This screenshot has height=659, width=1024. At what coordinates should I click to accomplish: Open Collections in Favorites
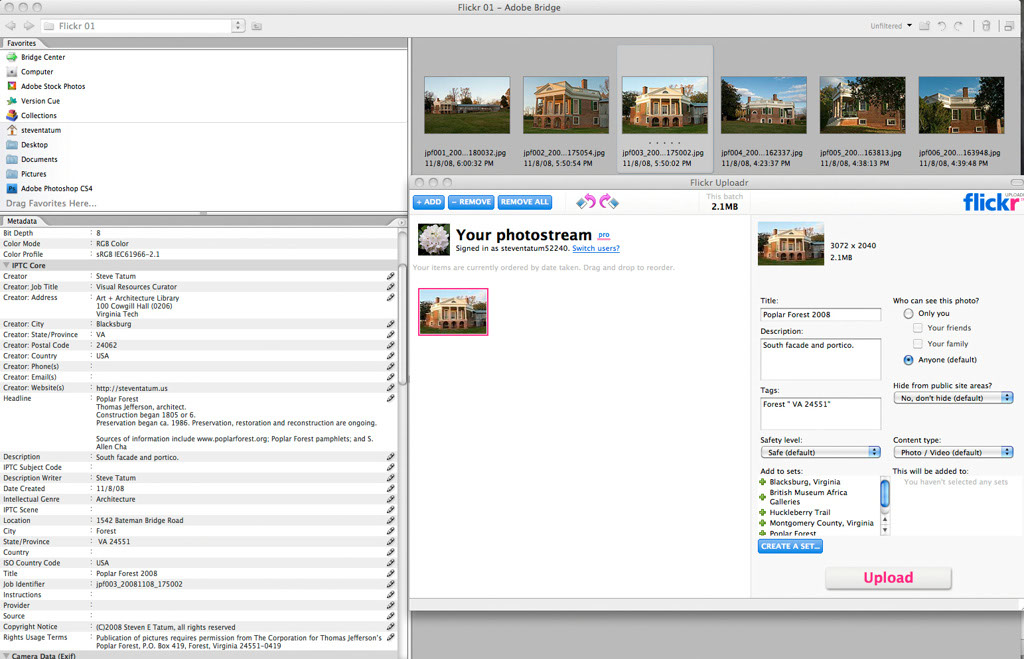(x=39, y=116)
